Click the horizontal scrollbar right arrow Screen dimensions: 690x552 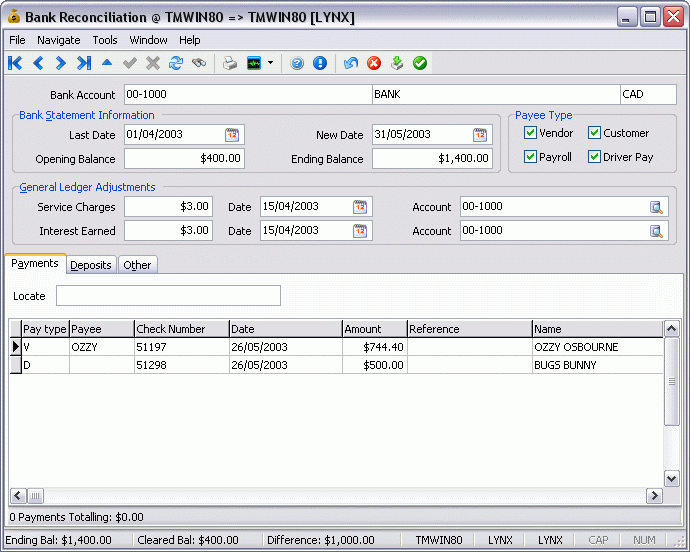tap(656, 496)
